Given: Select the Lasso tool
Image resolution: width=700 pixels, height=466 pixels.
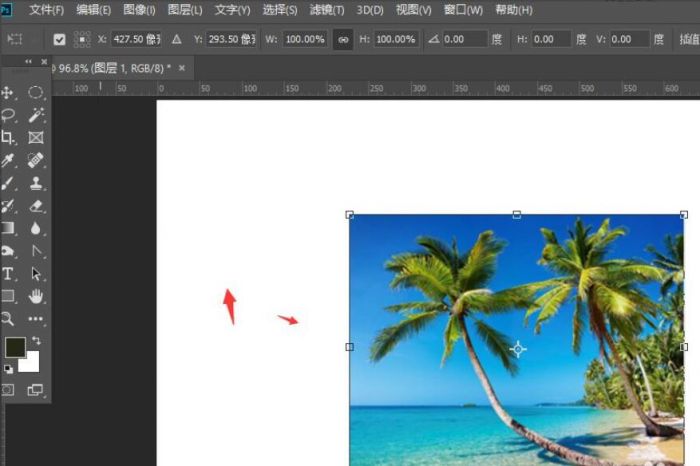Looking at the screenshot, I should tap(8, 115).
